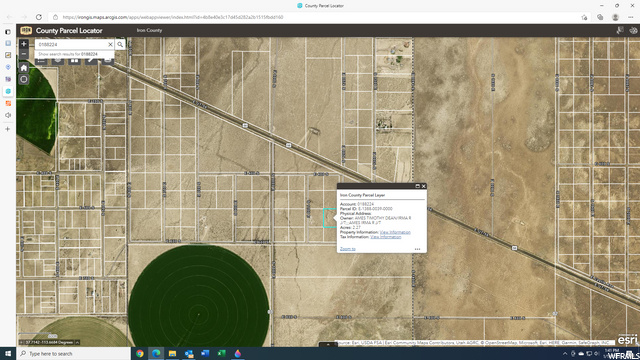Open second sidebar app icon
This screenshot has width=640, height=360.
(x=8, y=43)
